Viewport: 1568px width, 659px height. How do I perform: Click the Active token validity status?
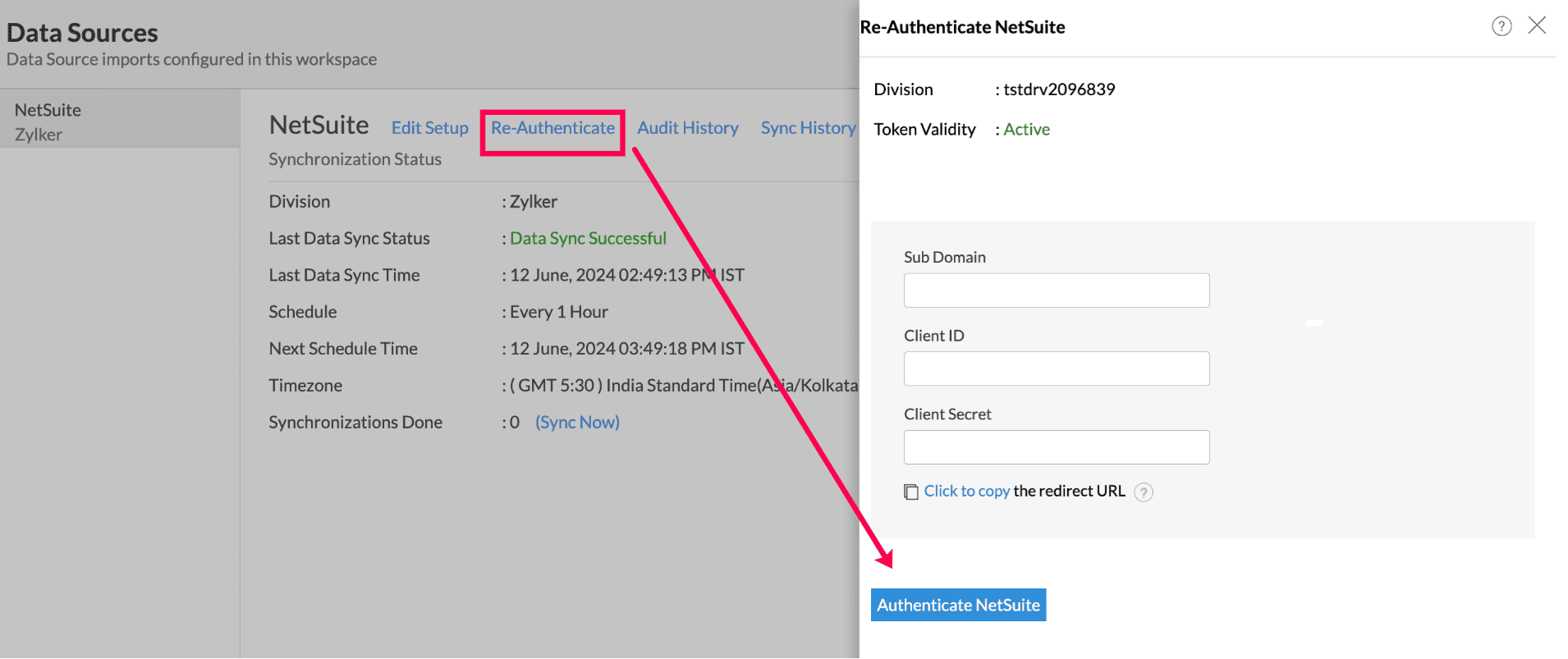pos(1026,129)
